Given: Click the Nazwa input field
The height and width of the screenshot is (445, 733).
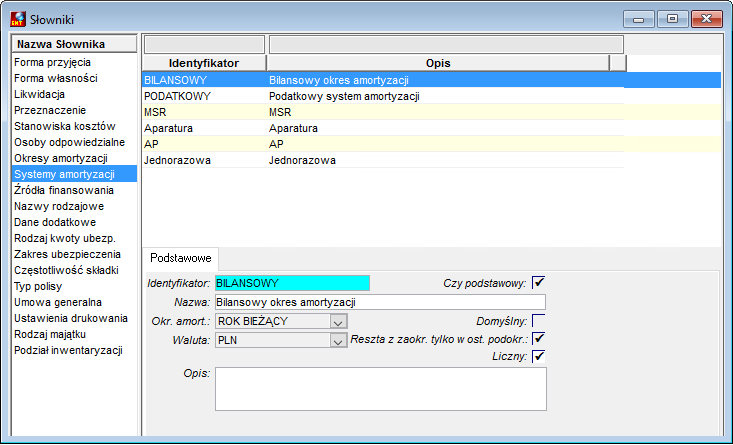Looking at the screenshot, I should click(x=380, y=302).
